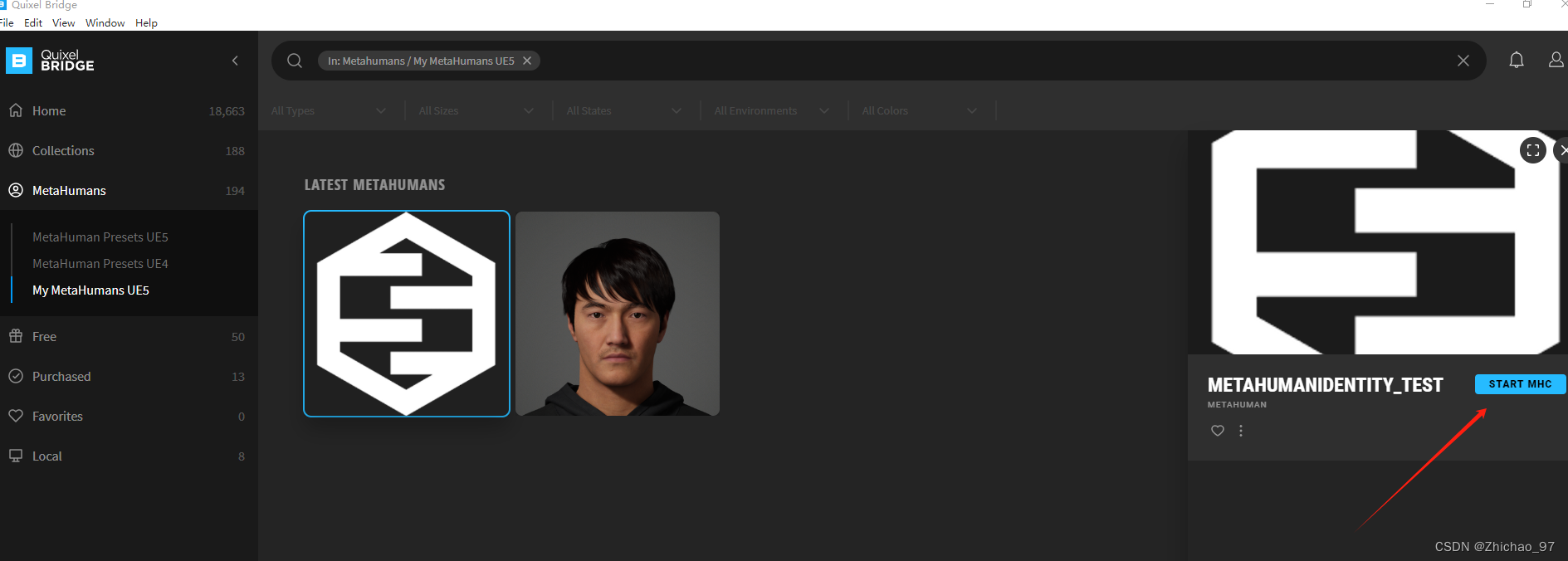The width and height of the screenshot is (1568, 561).
Task: Click the search magnifier icon
Action: tap(295, 61)
